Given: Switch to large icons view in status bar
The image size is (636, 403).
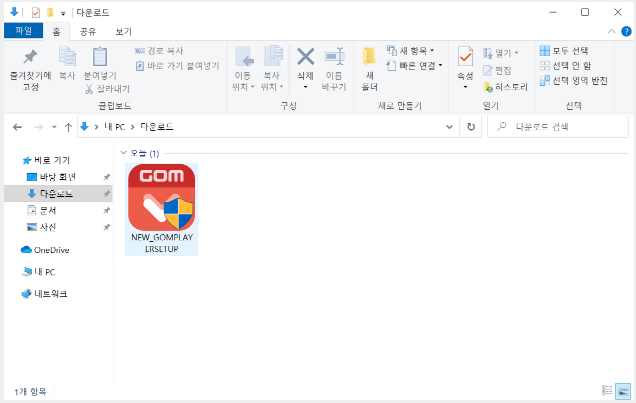Looking at the screenshot, I should [x=623, y=391].
